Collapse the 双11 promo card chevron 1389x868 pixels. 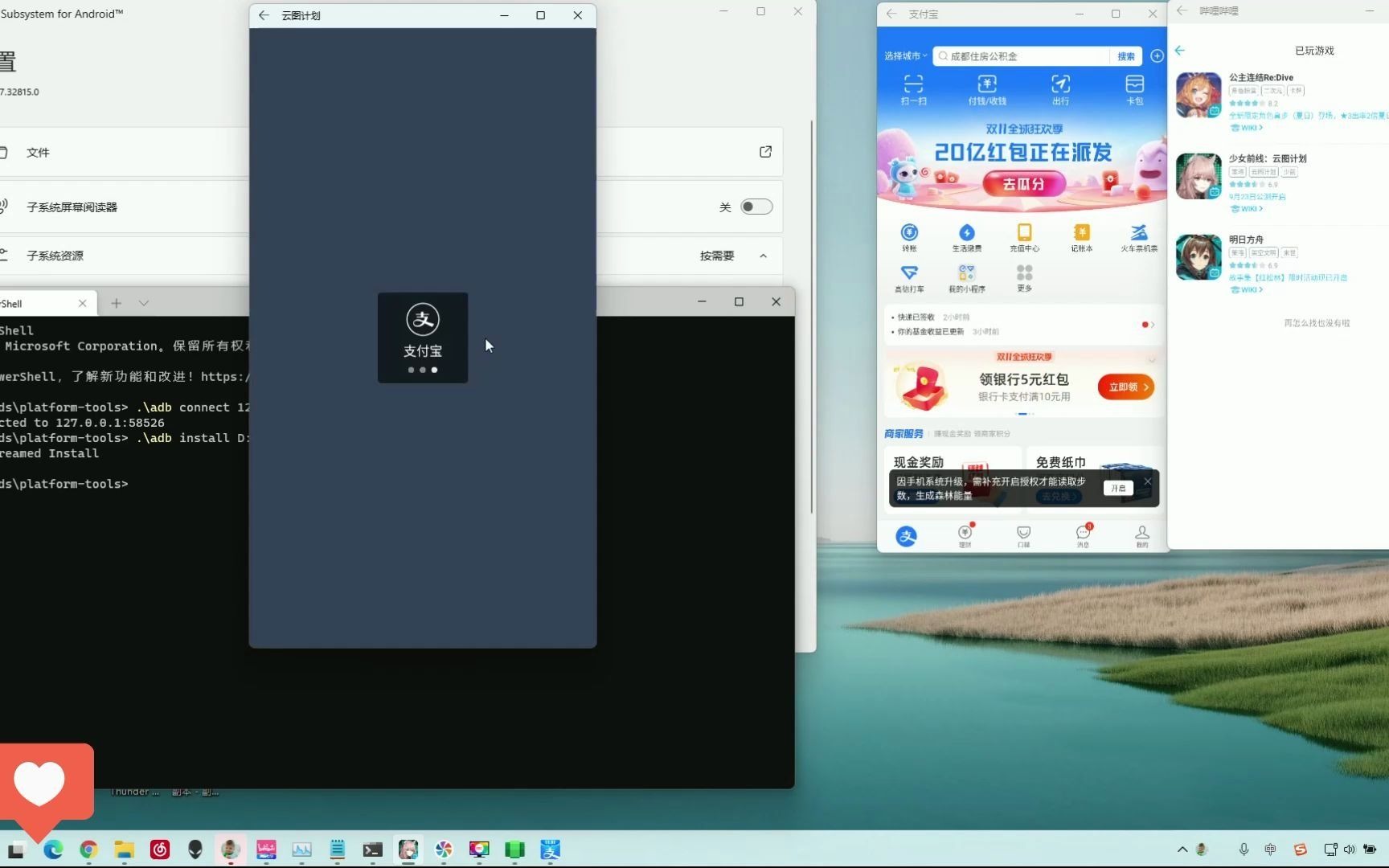(1151, 359)
